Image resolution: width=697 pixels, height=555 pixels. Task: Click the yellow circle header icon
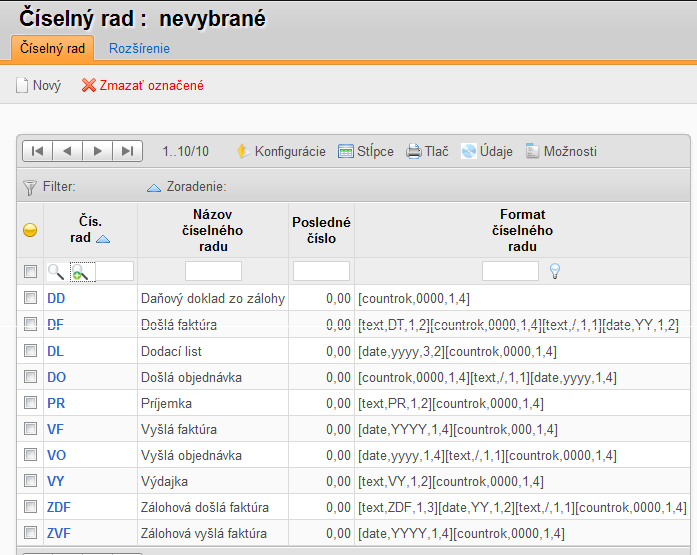[x=30, y=230]
